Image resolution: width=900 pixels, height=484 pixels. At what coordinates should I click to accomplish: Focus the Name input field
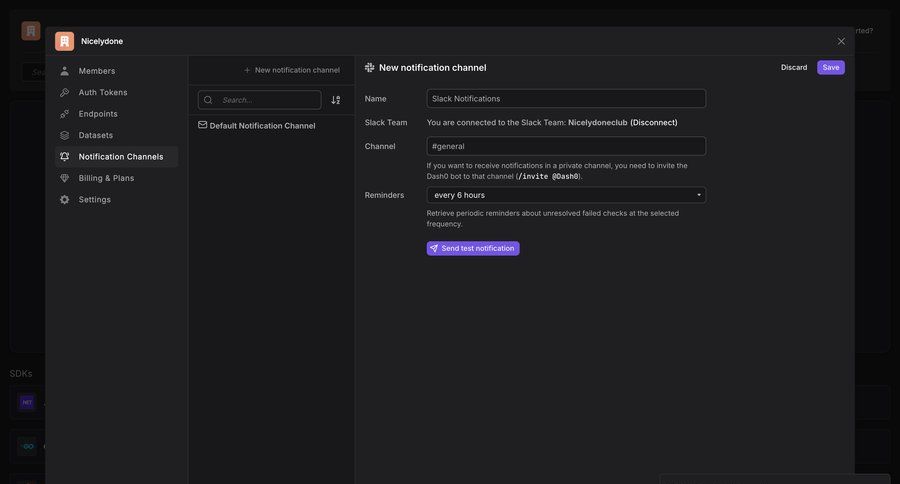566,98
